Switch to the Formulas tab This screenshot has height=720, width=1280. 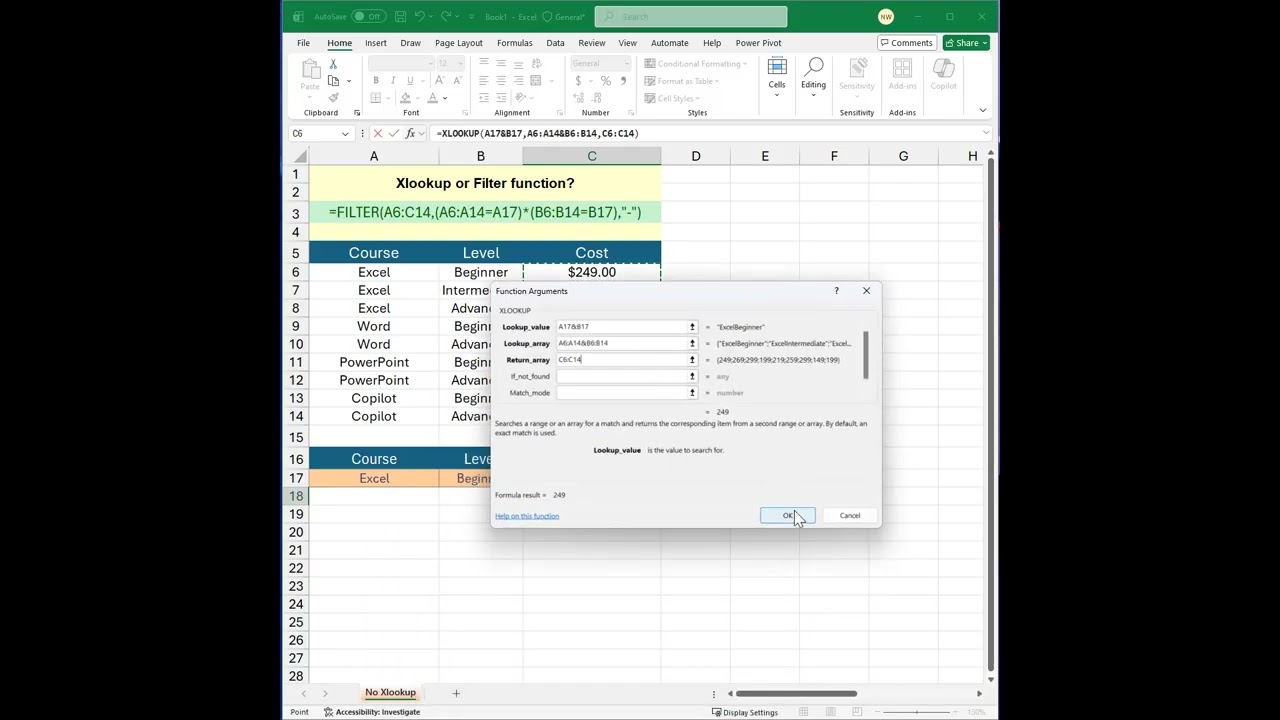point(515,43)
